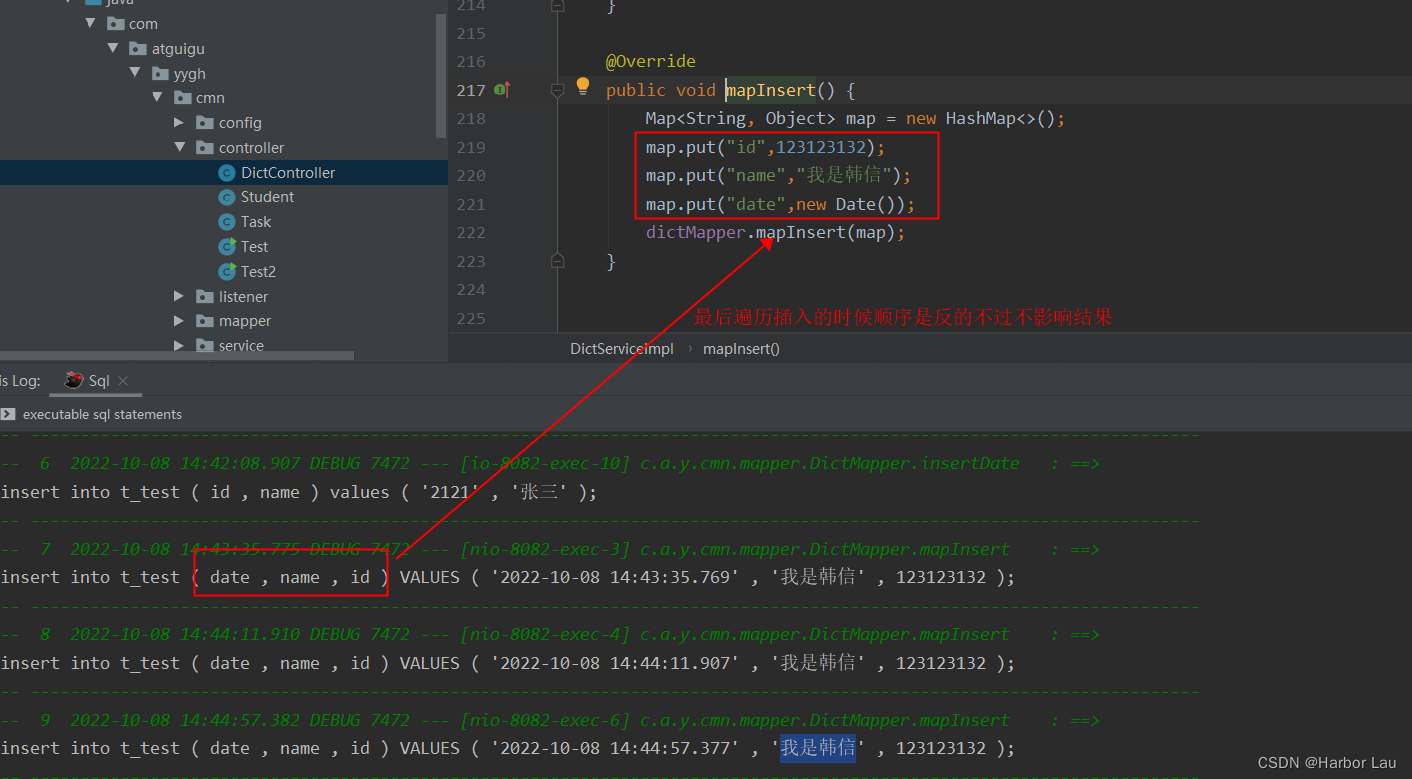Click the run icon beside executable sql statements
The height and width of the screenshot is (779, 1412).
[x=10, y=413]
